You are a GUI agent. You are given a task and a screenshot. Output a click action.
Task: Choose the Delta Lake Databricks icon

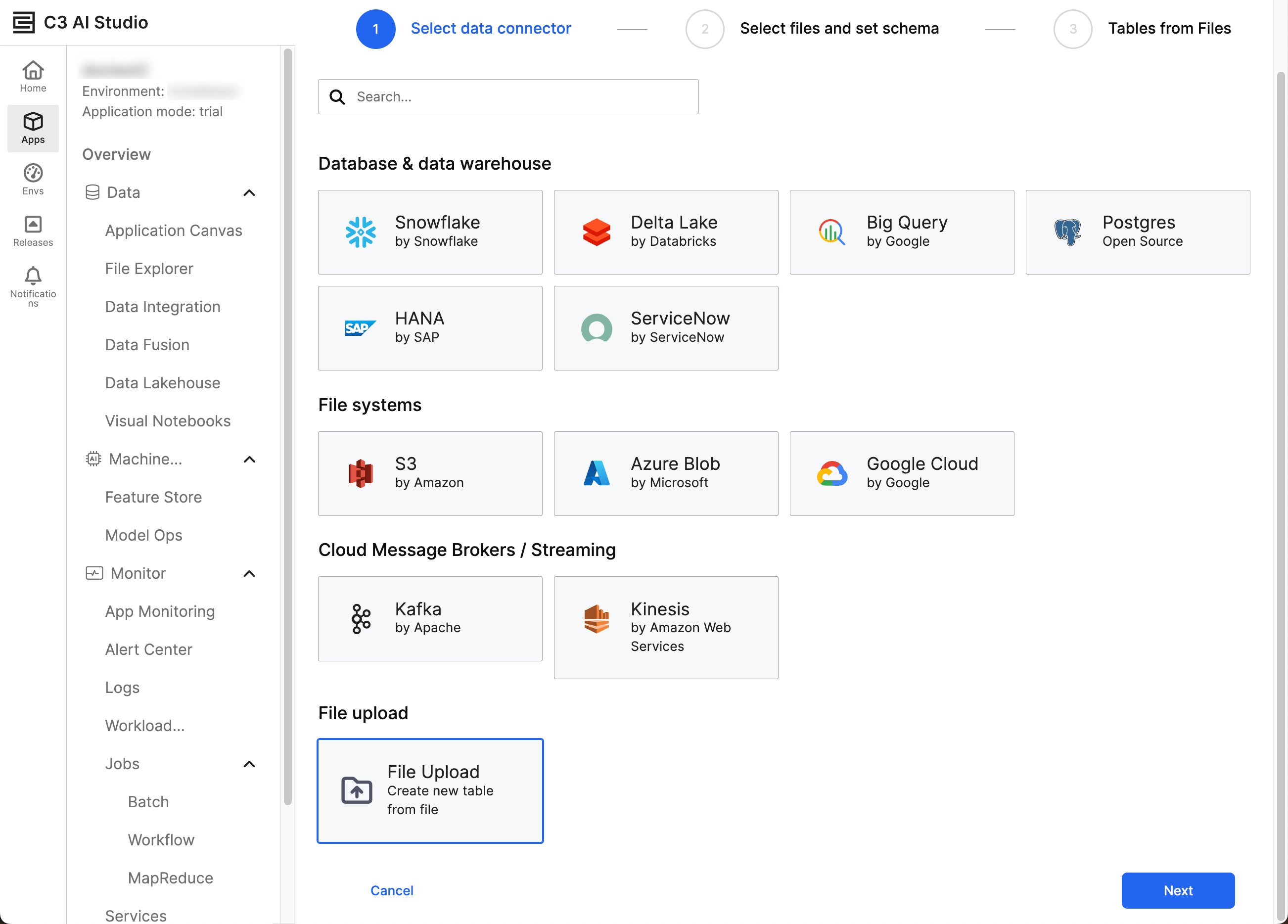coord(597,232)
